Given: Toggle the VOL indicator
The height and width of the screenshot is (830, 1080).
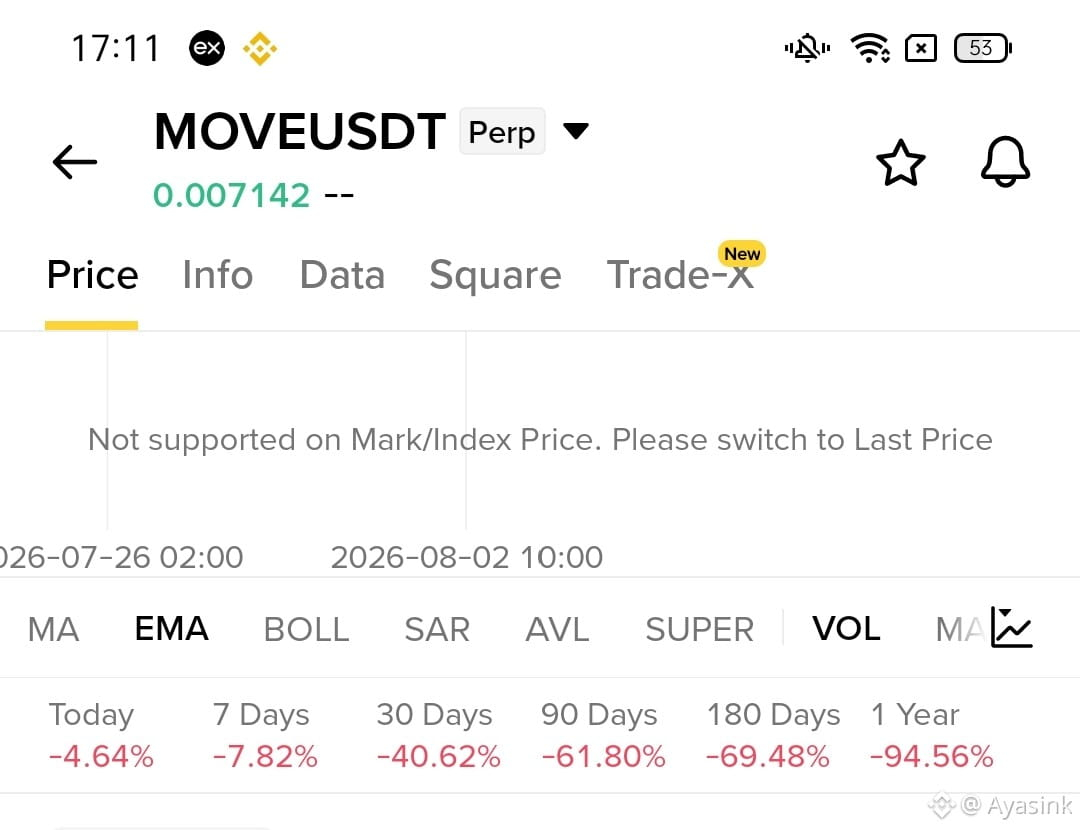Looking at the screenshot, I should tap(846, 628).
